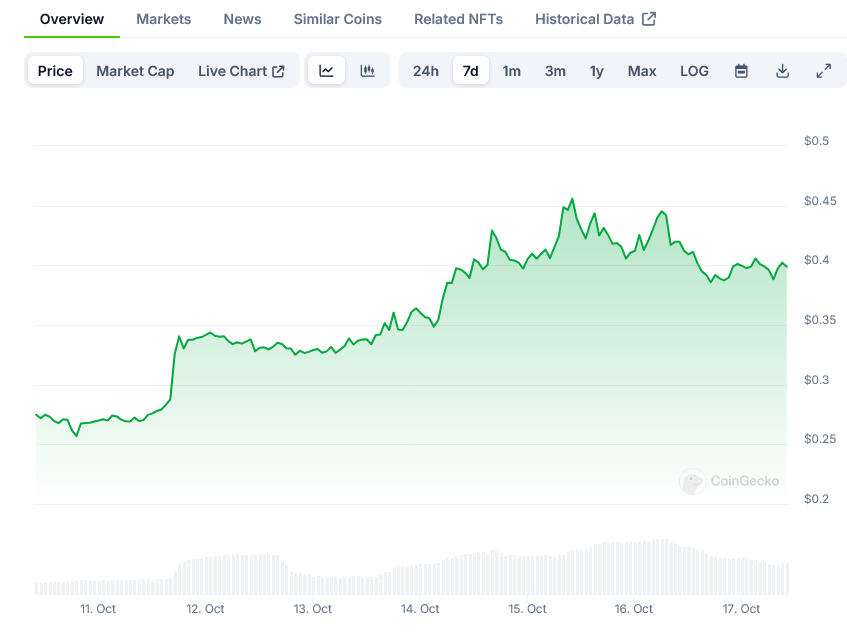Click the 15. Oct date label
Screen dimensions: 847x634
pos(527,609)
